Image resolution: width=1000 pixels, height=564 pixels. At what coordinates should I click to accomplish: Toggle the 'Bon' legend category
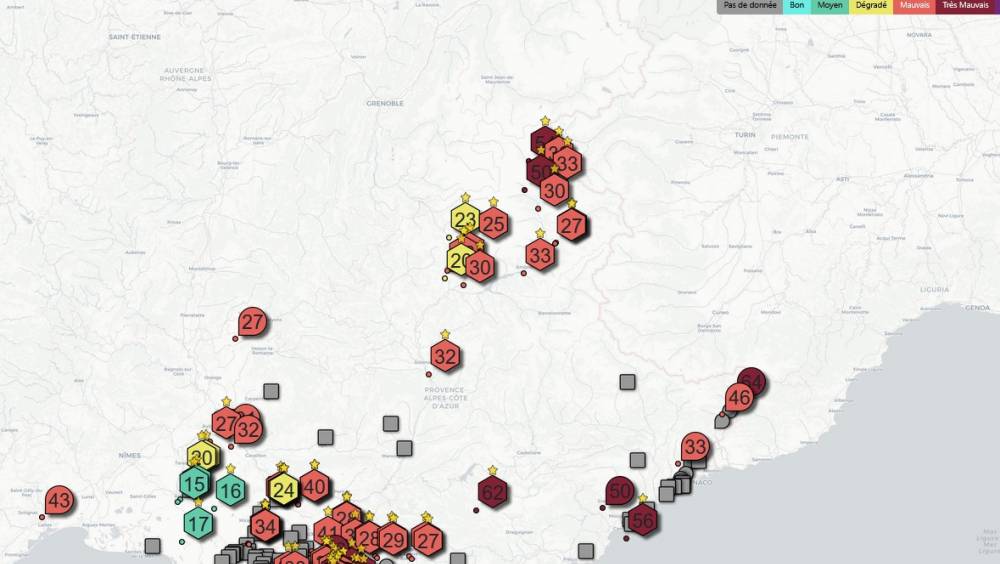tap(796, 6)
